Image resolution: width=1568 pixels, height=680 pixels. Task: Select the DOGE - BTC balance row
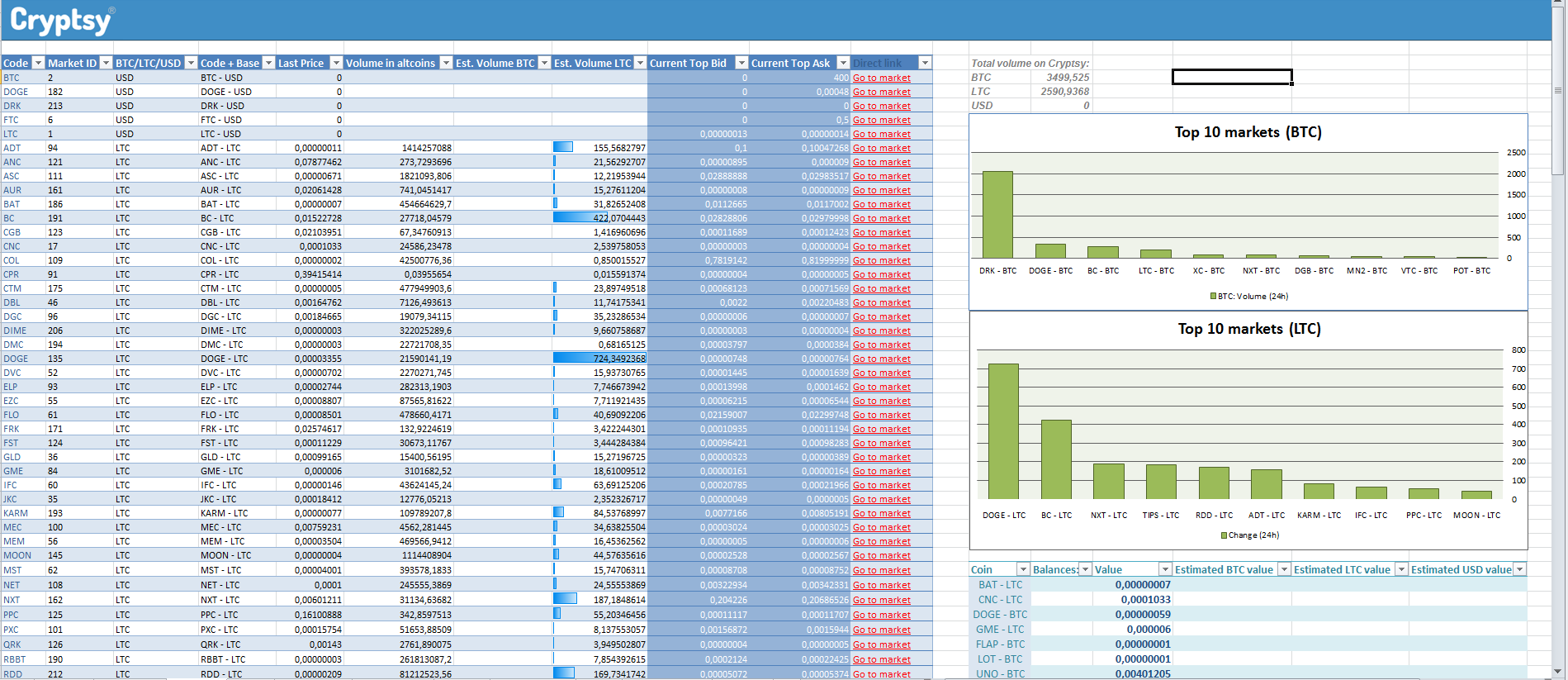pyautogui.click(x=1248, y=615)
